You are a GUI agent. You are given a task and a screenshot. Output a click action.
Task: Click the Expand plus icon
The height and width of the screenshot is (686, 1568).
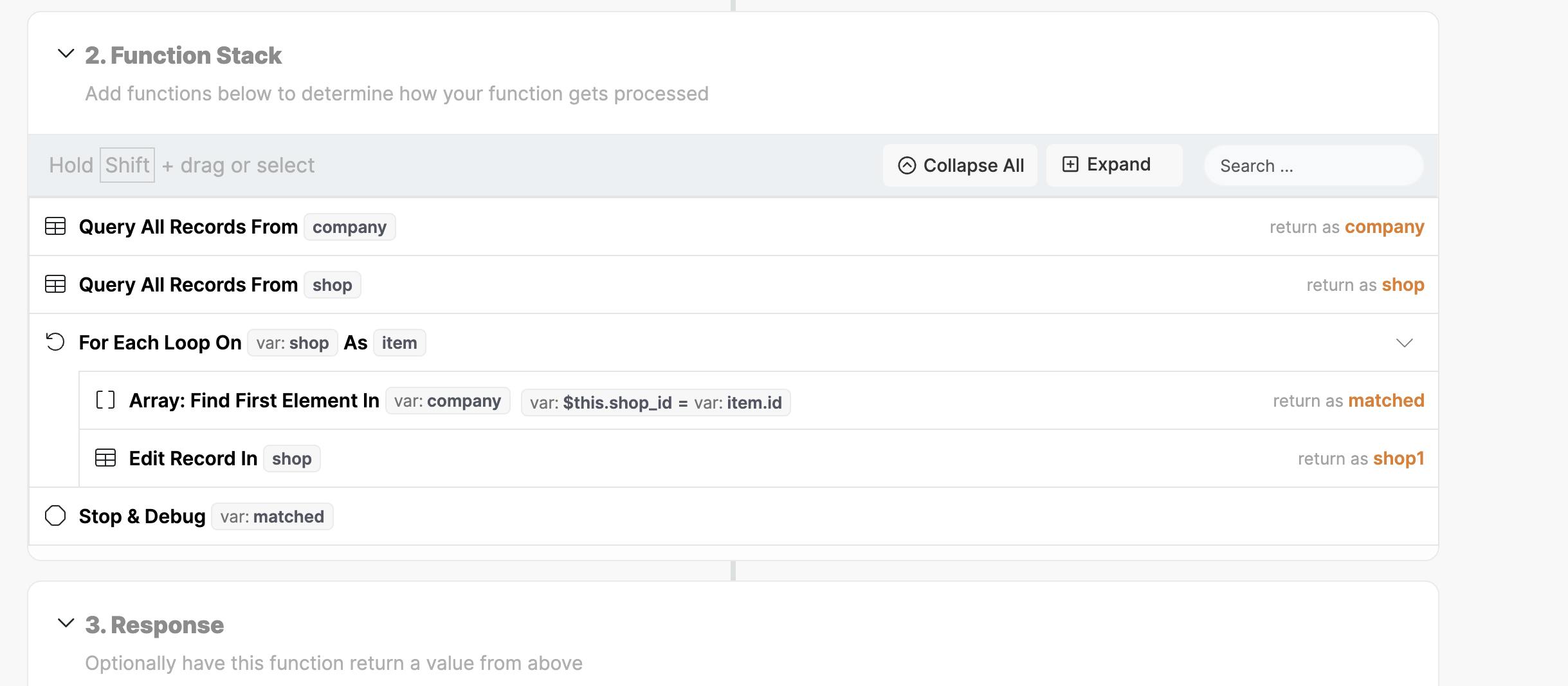coord(1070,164)
